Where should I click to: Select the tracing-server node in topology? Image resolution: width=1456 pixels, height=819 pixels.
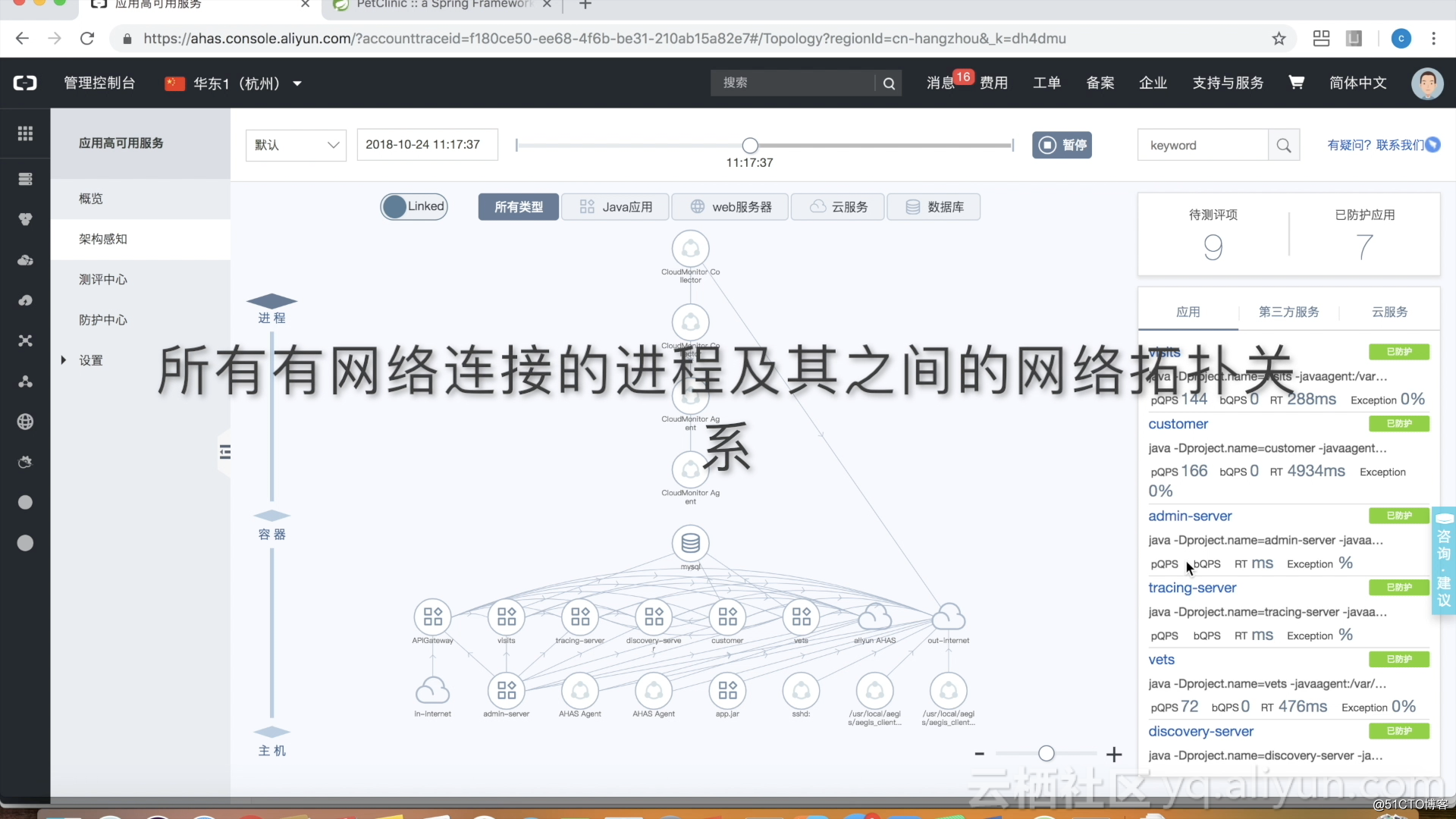[x=580, y=617]
